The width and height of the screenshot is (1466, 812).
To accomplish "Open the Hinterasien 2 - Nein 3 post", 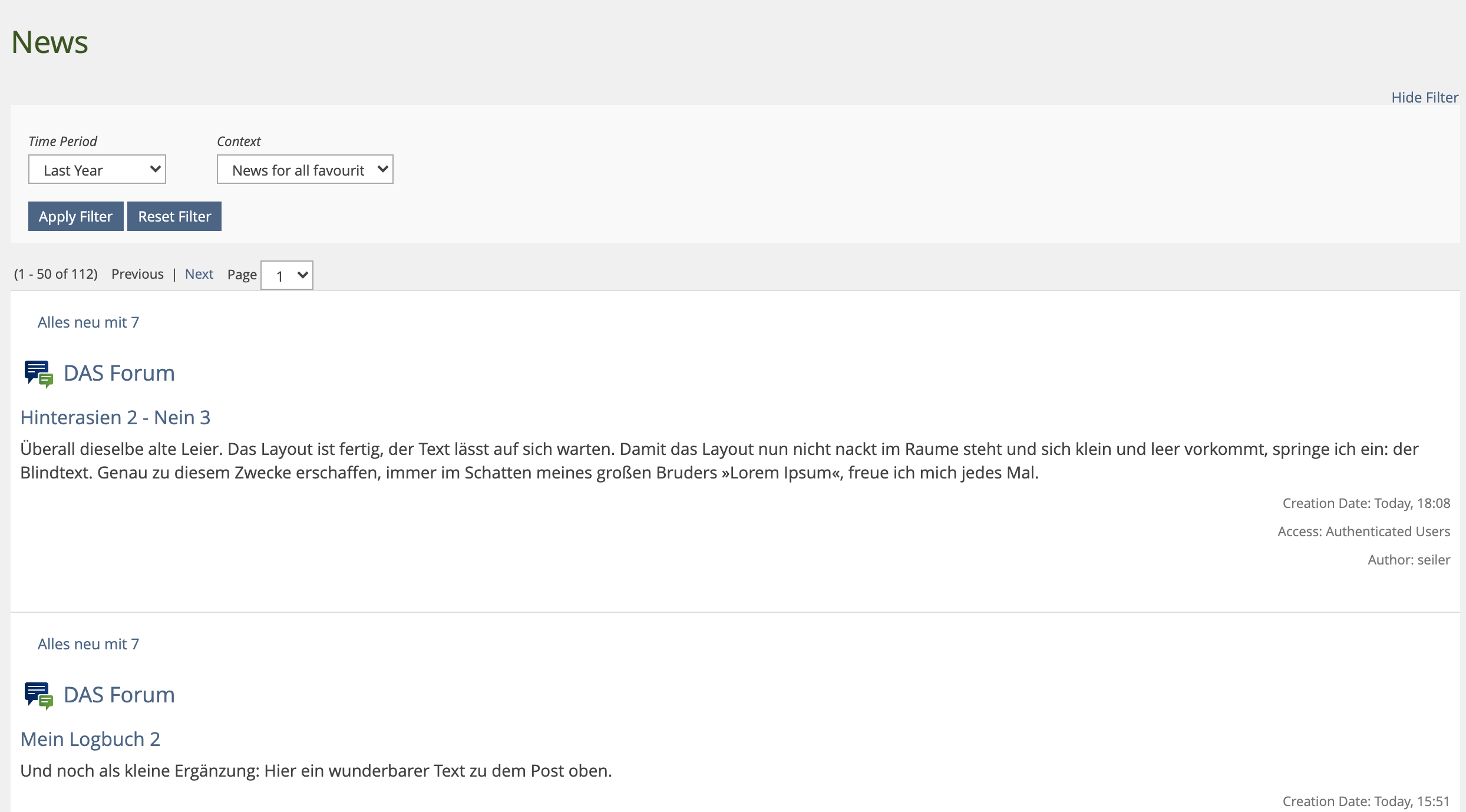I will (115, 417).
